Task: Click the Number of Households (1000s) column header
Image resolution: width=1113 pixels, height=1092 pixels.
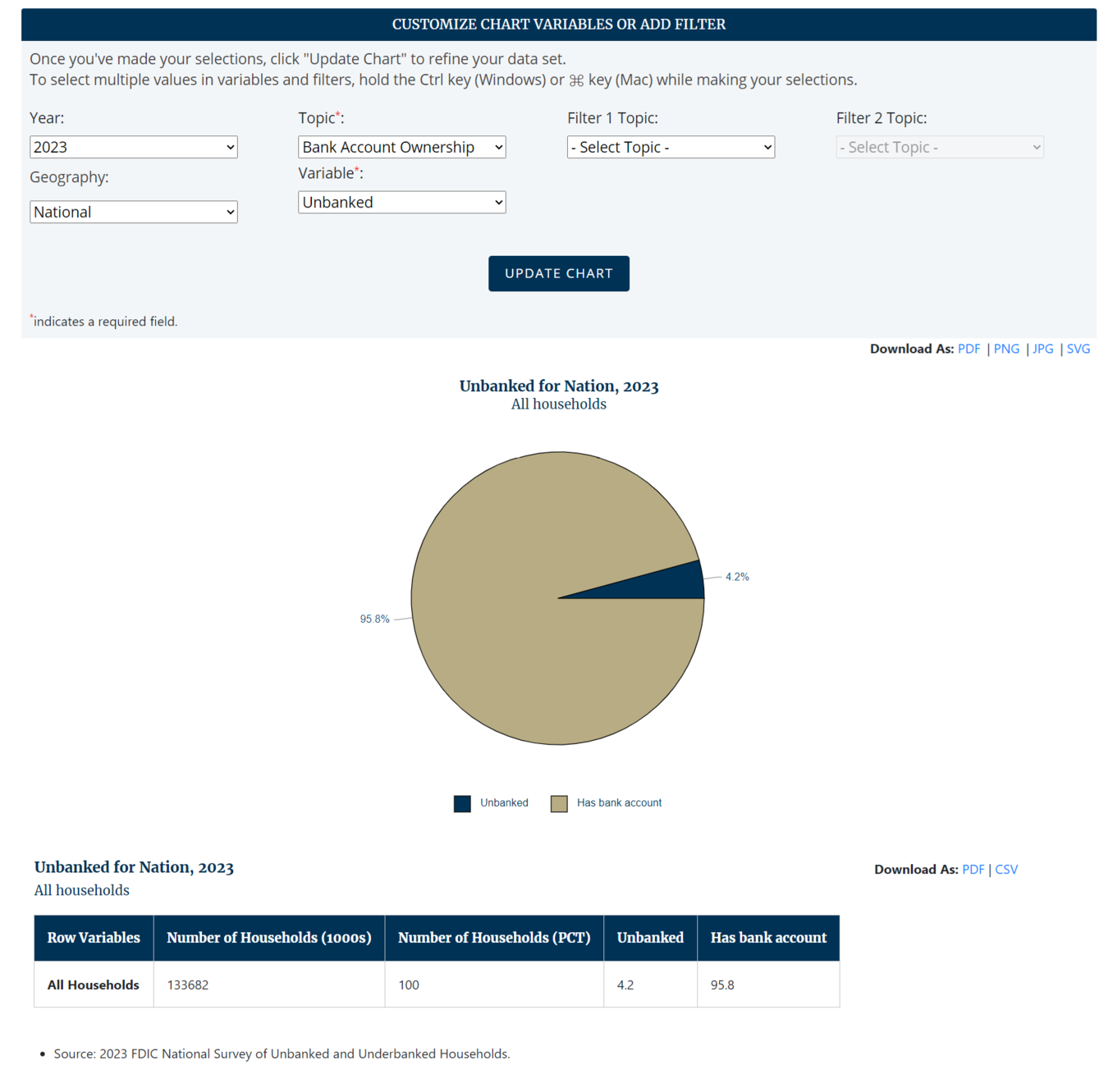Action: [x=268, y=938]
